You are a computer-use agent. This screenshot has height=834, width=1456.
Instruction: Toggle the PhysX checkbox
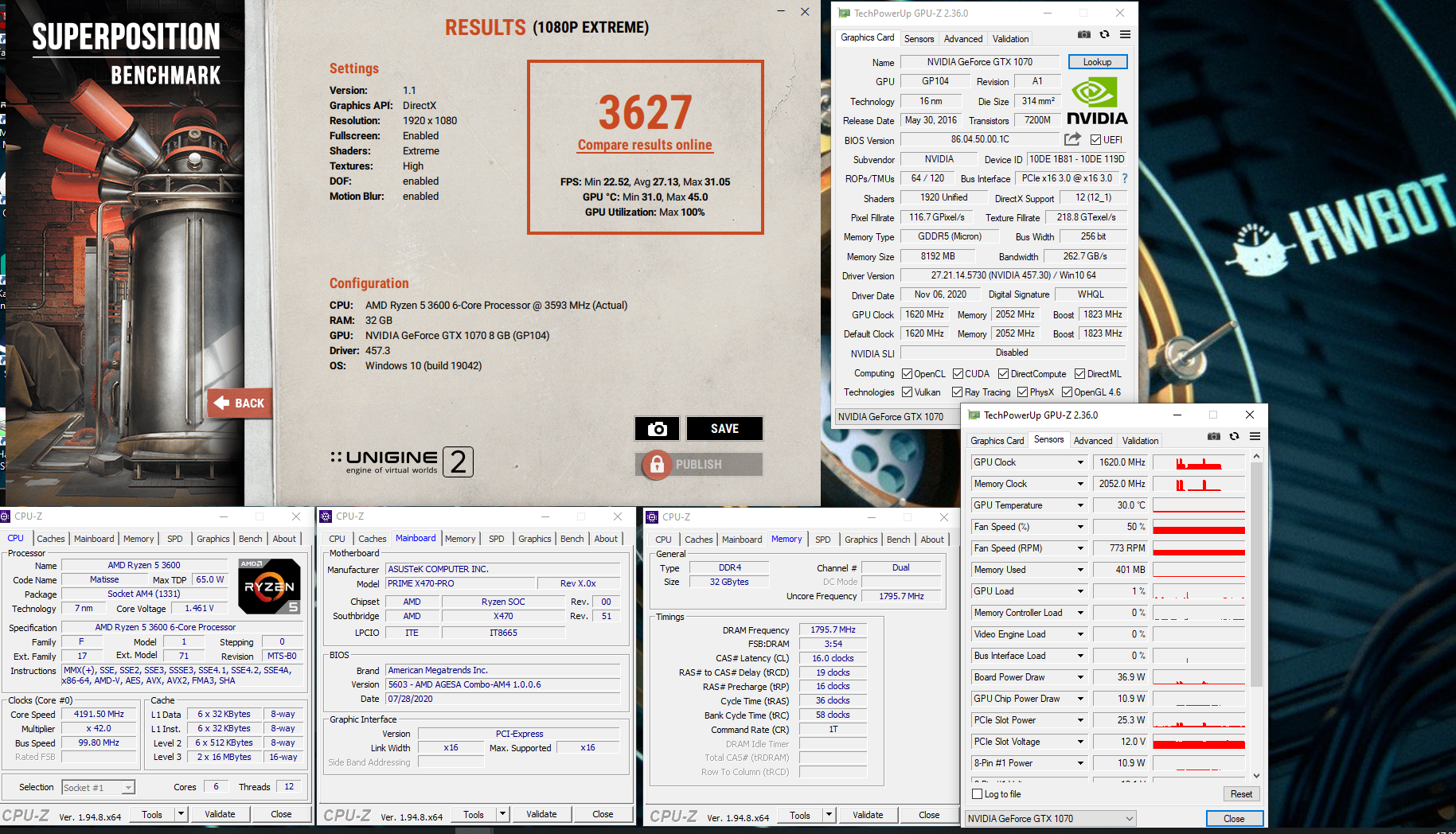tap(1022, 392)
